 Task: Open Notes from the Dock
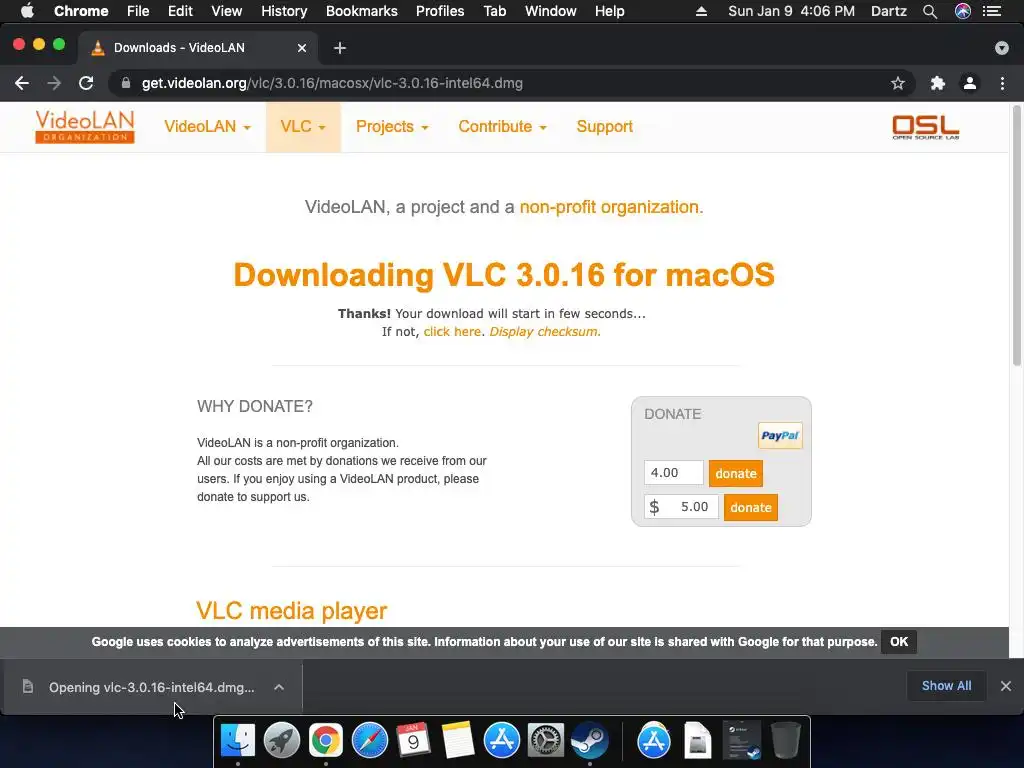pyautogui.click(x=457, y=741)
